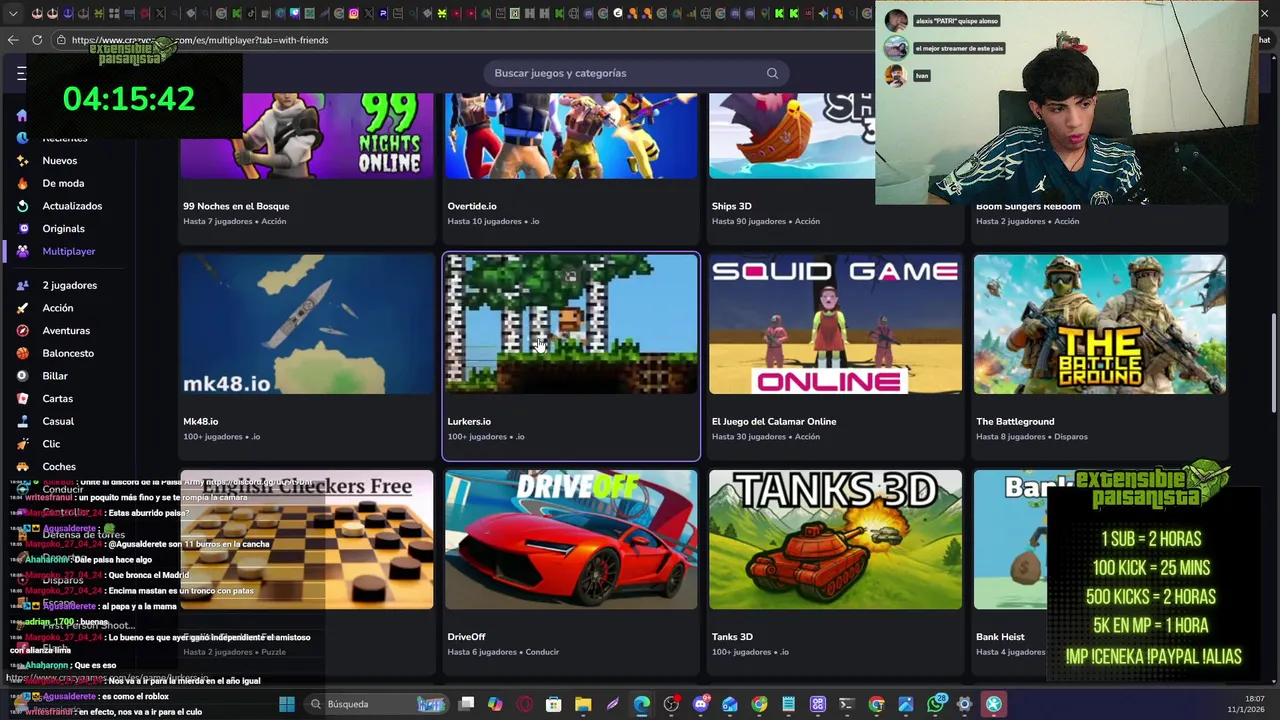This screenshot has width=1280, height=720.
Task: Click the "Ships 3D" game title
Action: (731, 206)
